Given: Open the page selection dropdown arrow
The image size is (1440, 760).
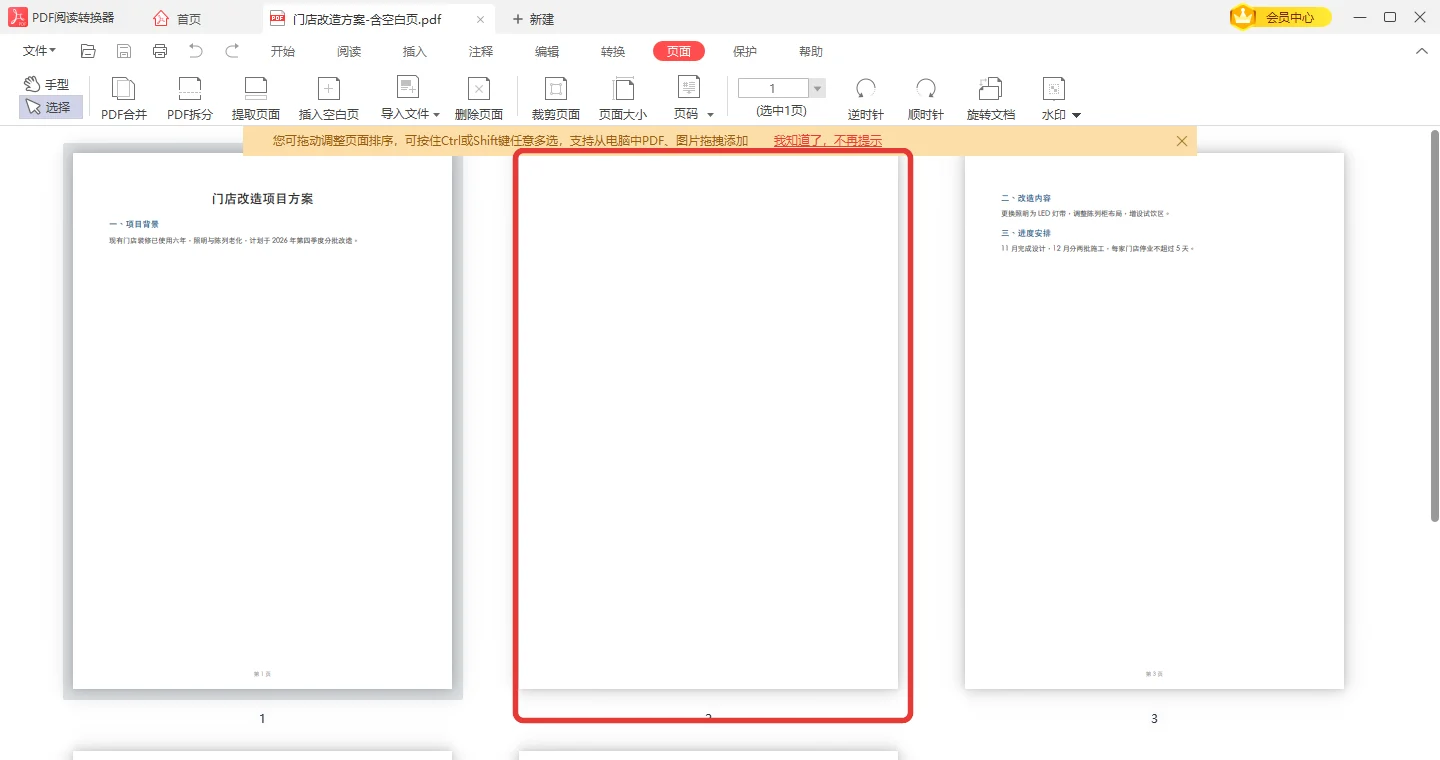Looking at the screenshot, I should point(817,88).
